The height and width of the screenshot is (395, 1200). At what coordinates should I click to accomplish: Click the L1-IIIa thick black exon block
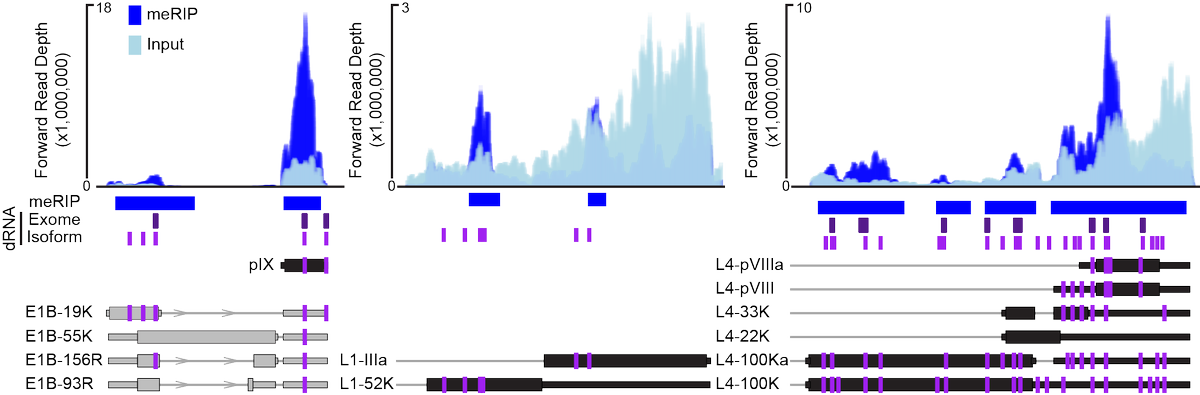coord(626,360)
